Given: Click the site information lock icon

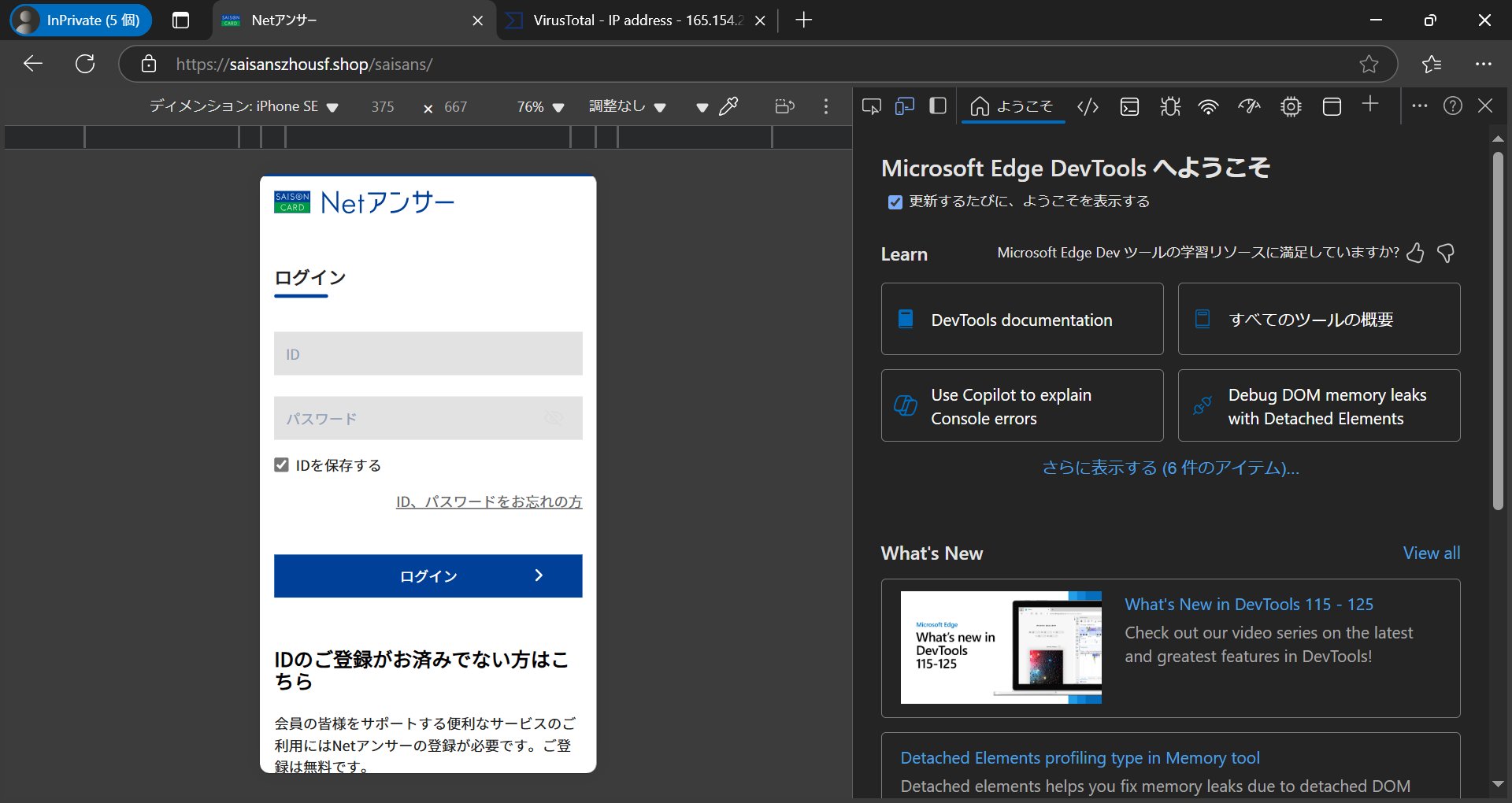Looking at the screenshot, I should pyautogui.click(x=149, y=64).
